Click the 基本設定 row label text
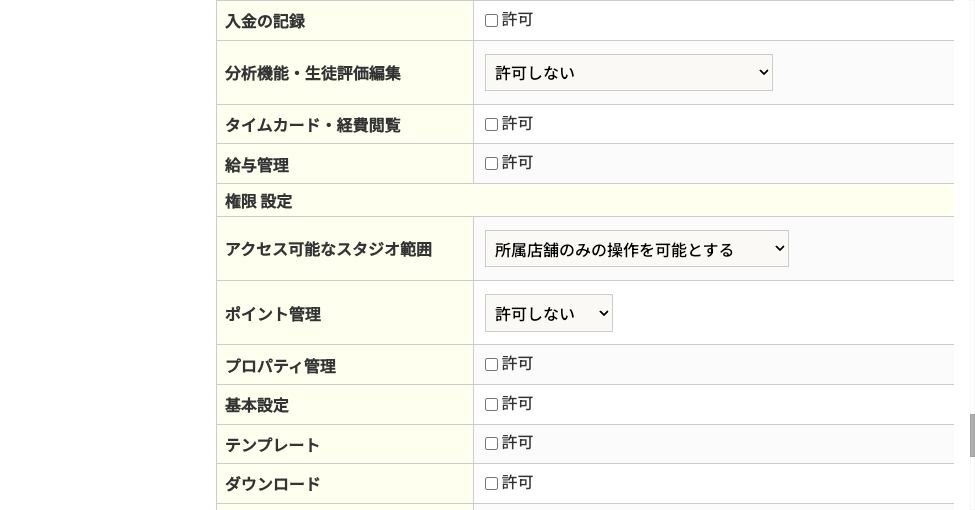975x510 pixels. [257, 405]
